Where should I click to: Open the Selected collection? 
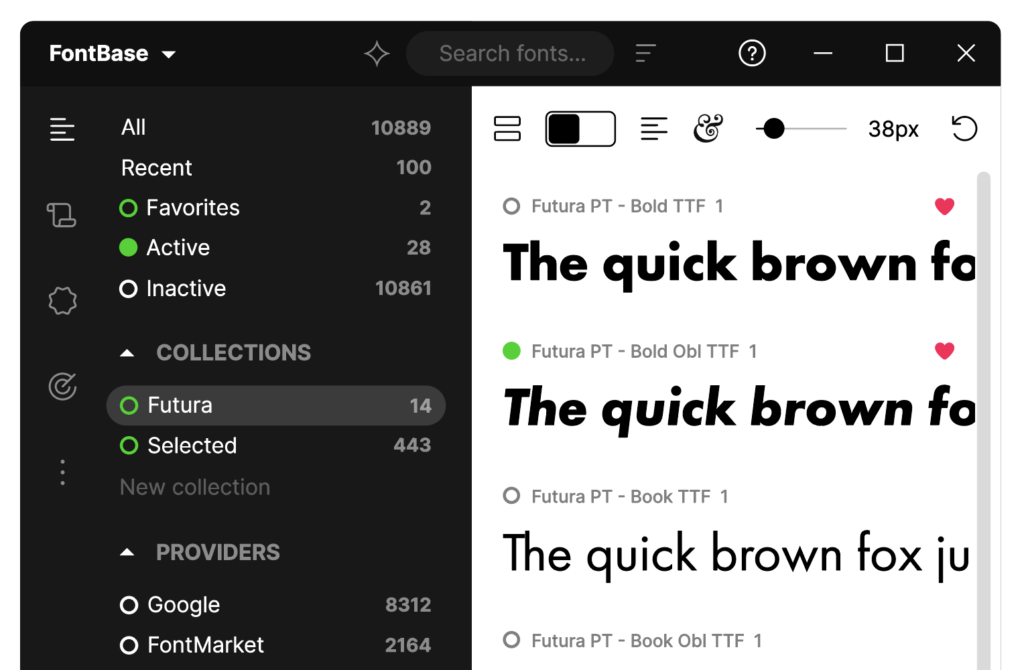276,445
